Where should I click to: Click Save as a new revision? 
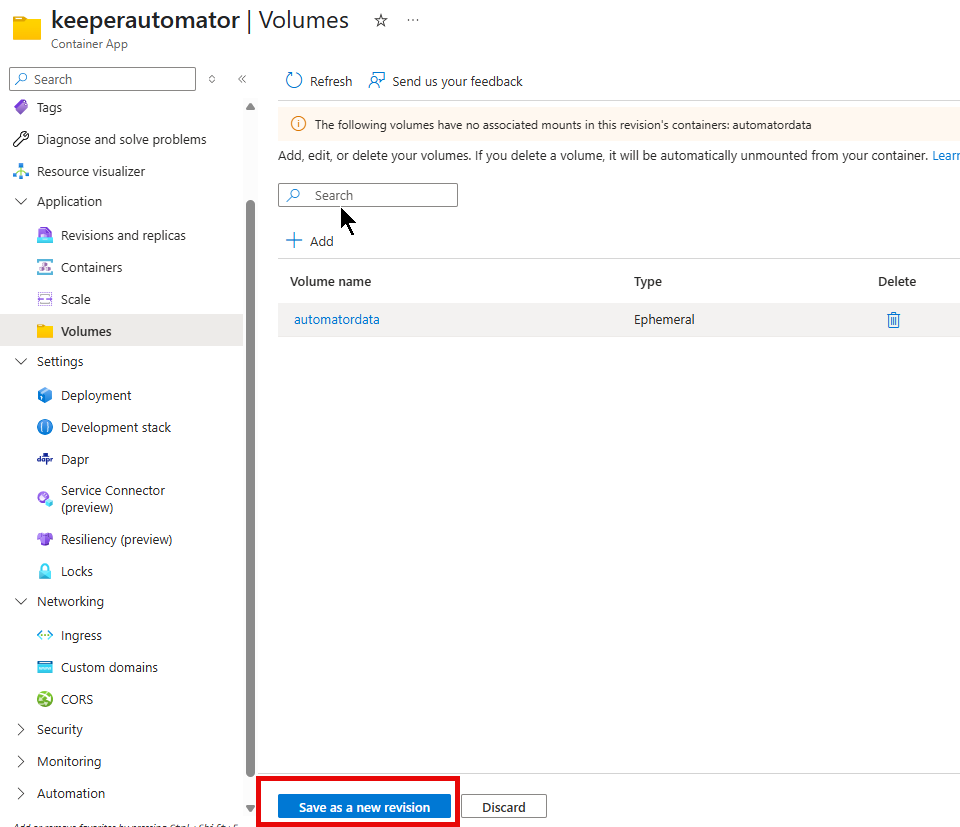[x=364, y=807]
